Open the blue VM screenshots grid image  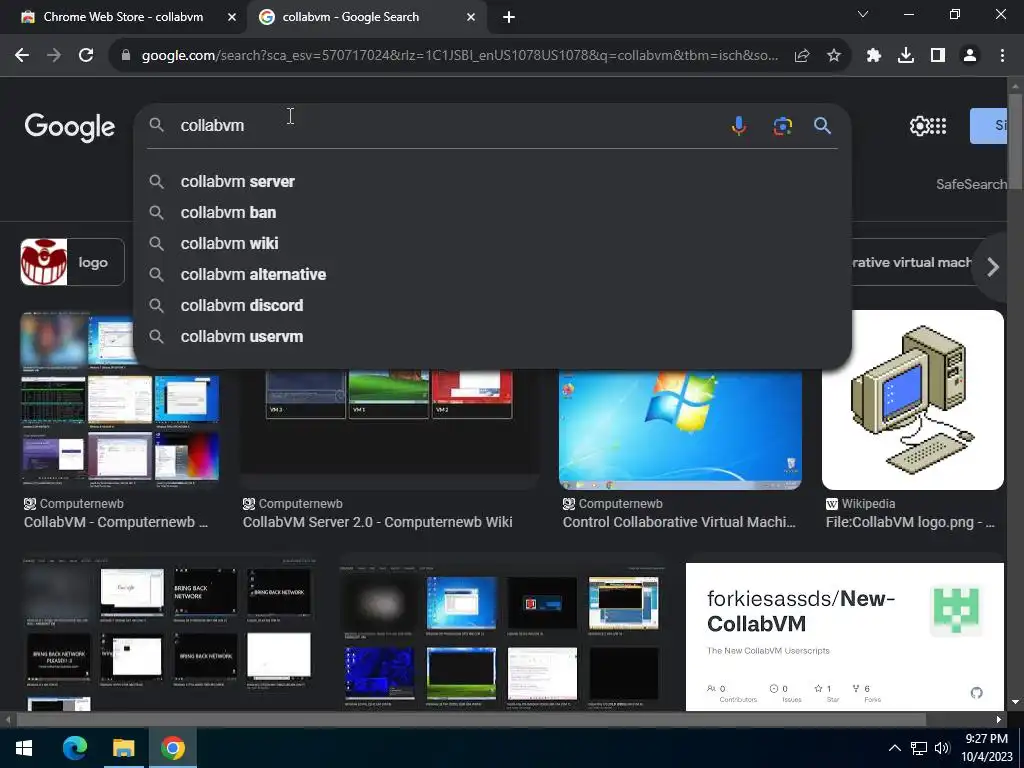(502, 637)
